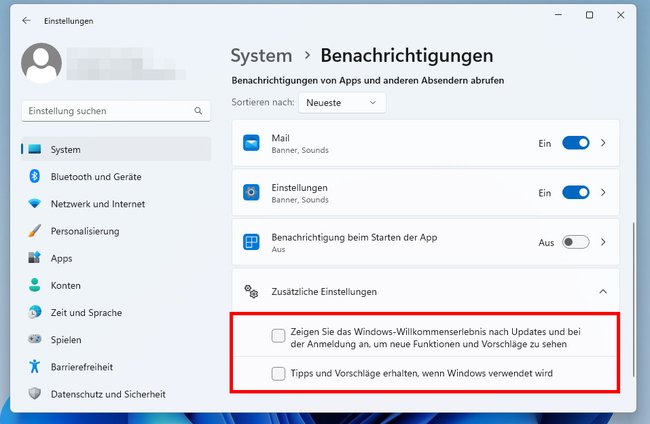Click the Spielen gamepad icon
The height and width of the screenshot is (424, 650).
(35, 339)
